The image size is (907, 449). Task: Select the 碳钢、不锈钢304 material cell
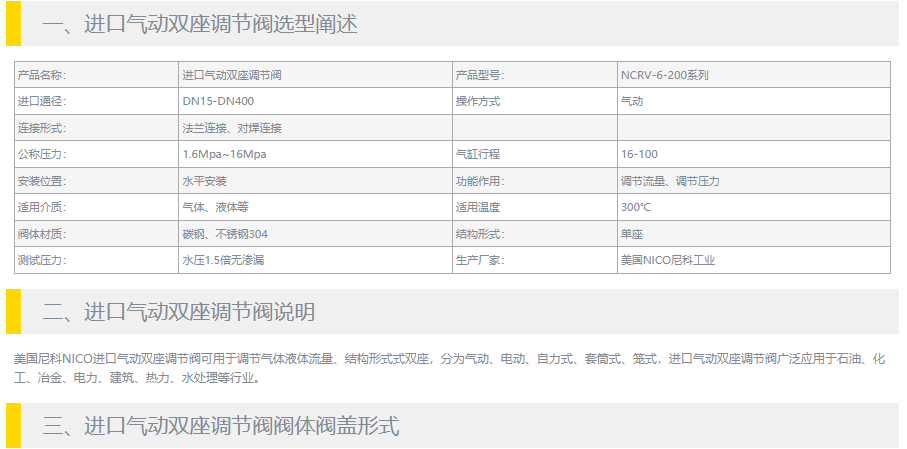coord(225,234)
